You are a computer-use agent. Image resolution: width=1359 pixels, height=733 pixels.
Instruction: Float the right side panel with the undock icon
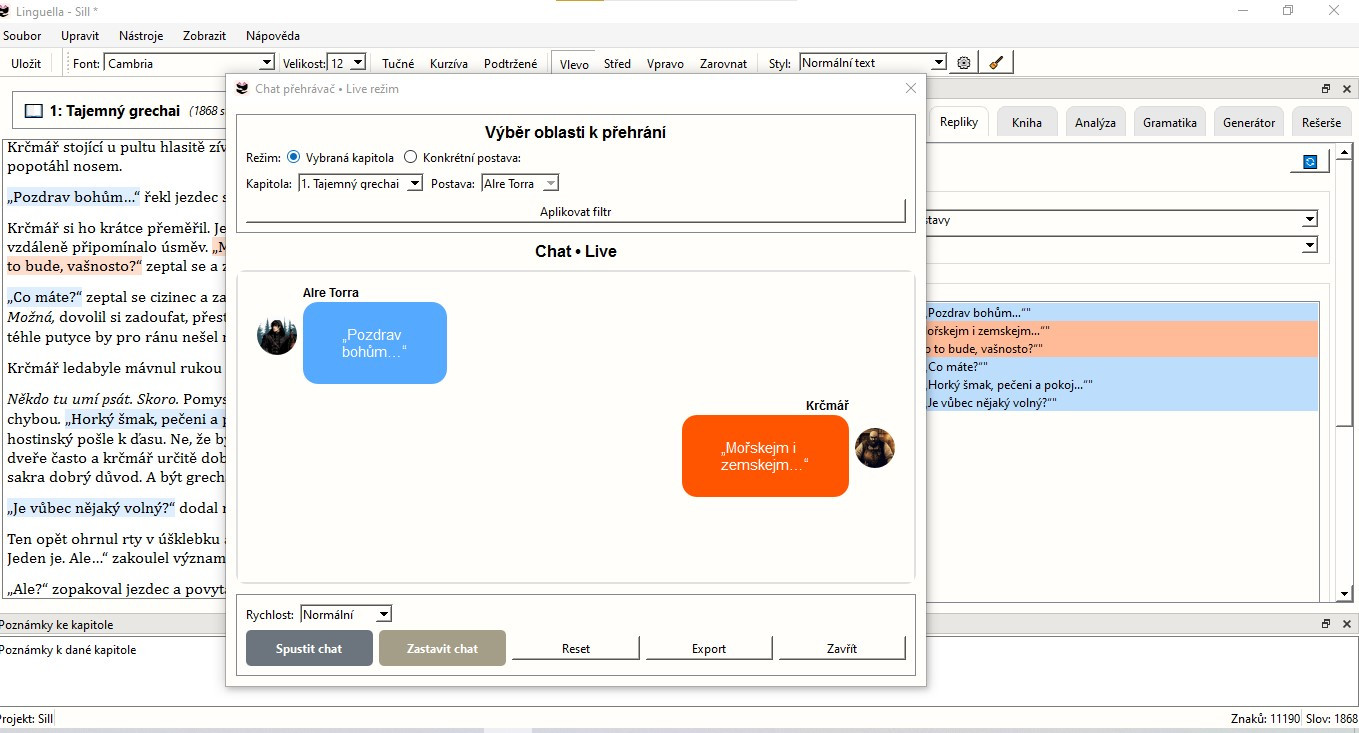point(1326,89)
